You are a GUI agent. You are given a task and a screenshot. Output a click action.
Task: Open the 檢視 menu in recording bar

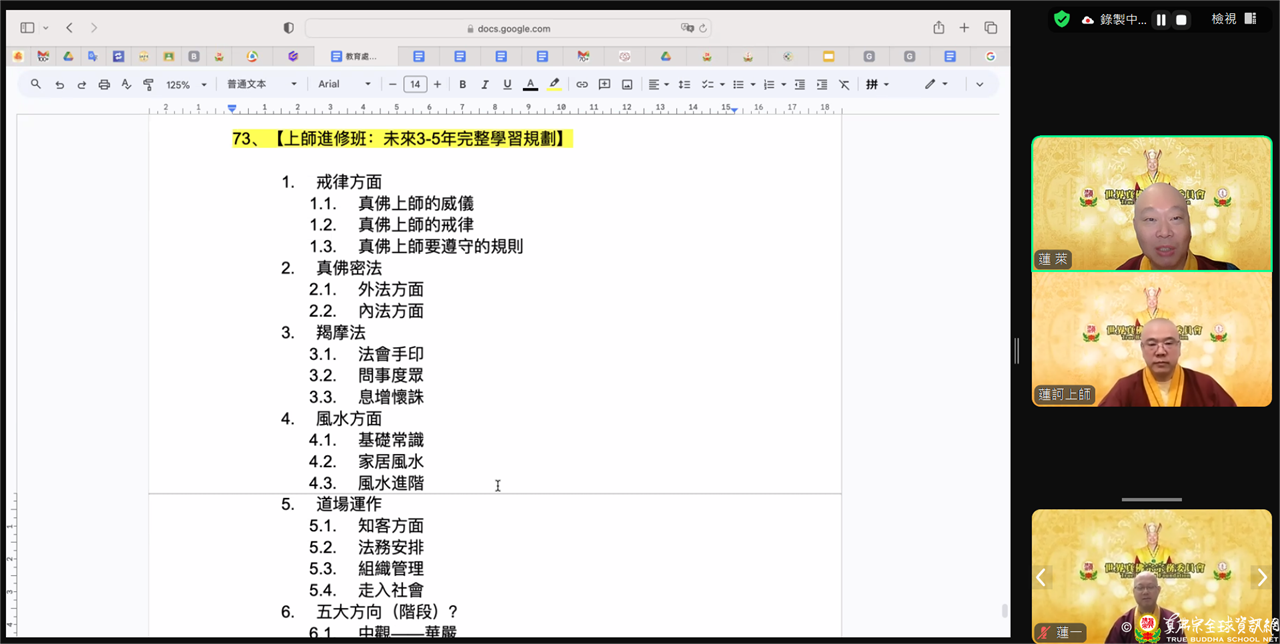coord(1223,19)
